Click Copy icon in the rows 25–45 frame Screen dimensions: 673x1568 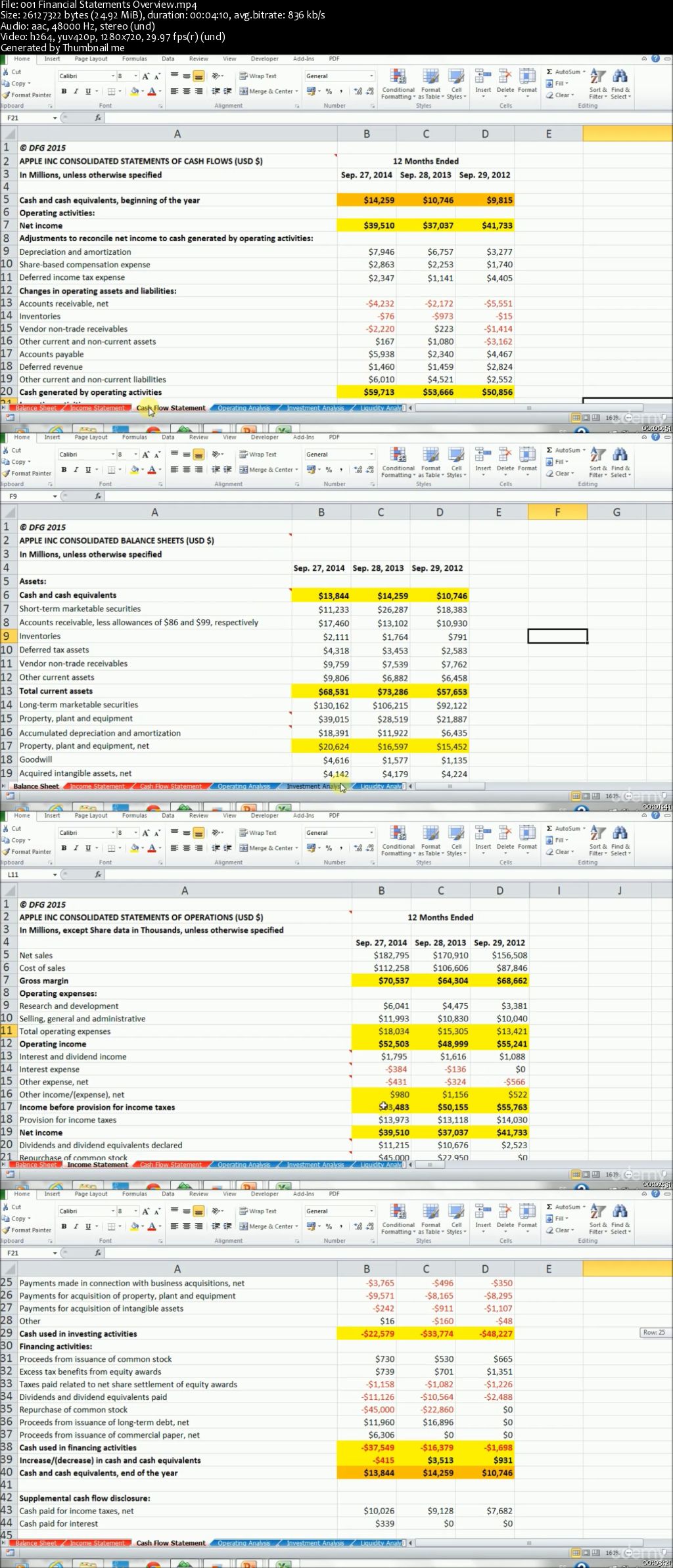coord(6,1219)
